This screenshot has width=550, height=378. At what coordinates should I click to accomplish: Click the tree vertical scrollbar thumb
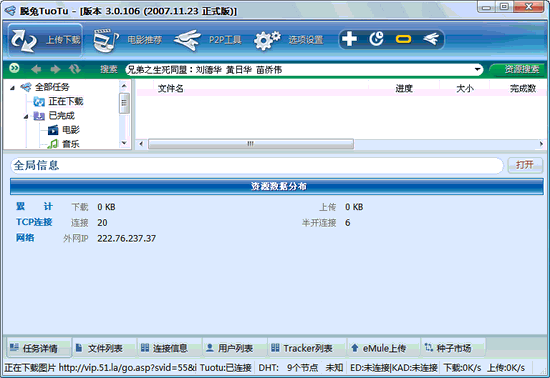coord(124,103)
